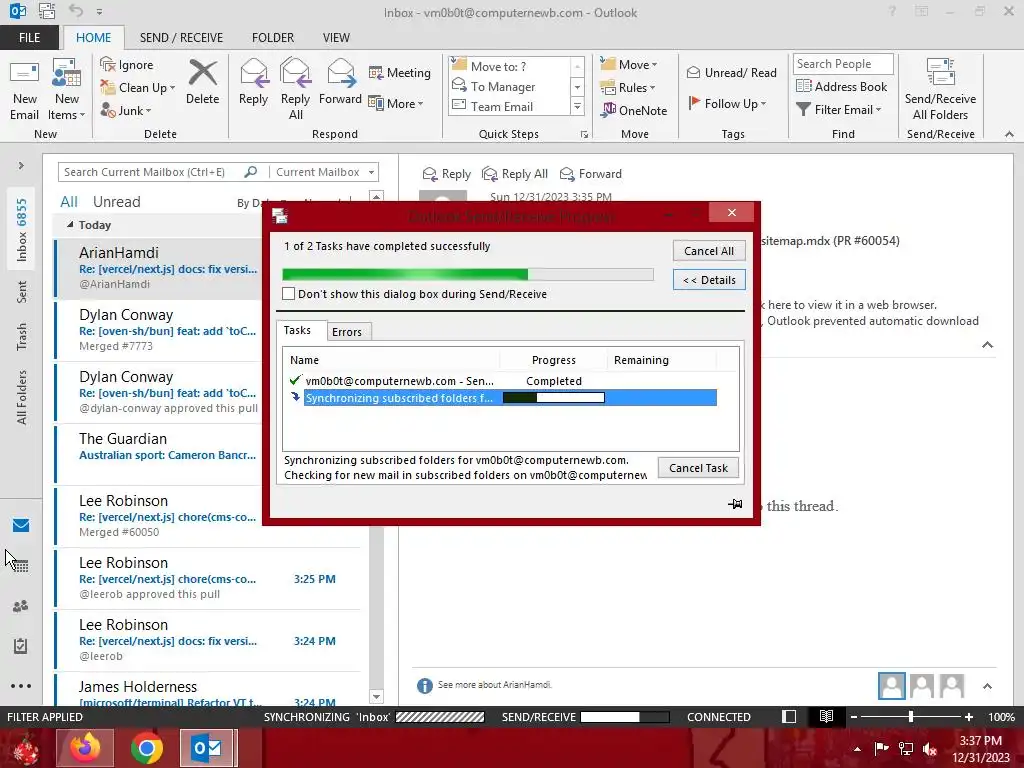1024x768 pixels.
Task: Open the Filter Email dropdown
Action: (839, 110)
